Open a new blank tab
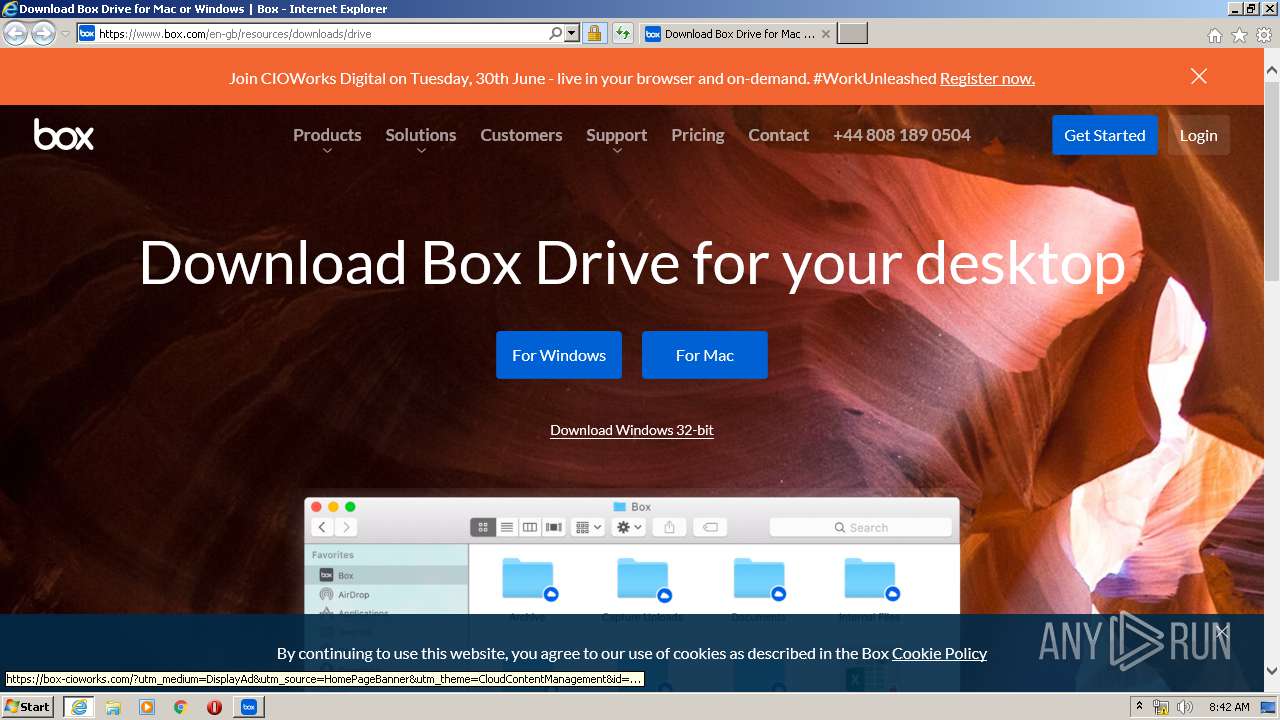The image size is (1280, 720). 852,34
